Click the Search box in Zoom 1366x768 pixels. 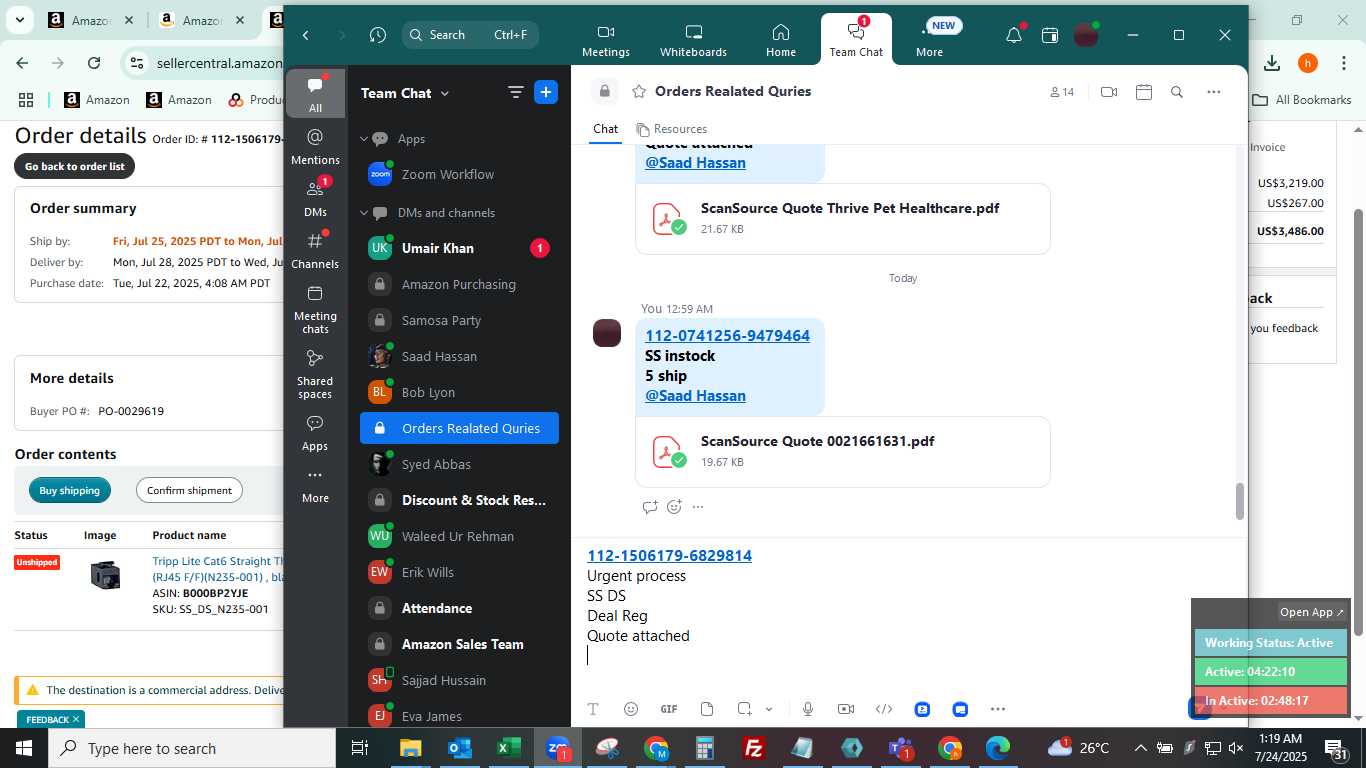coord(470,35)
